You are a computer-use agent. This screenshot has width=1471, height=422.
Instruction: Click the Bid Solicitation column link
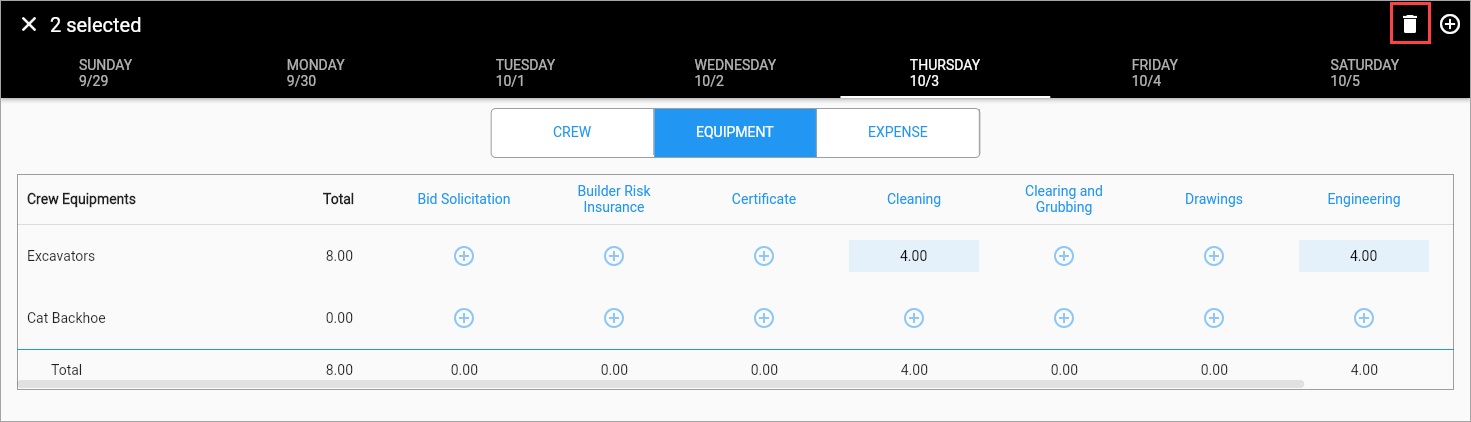(x=464, y=199)
